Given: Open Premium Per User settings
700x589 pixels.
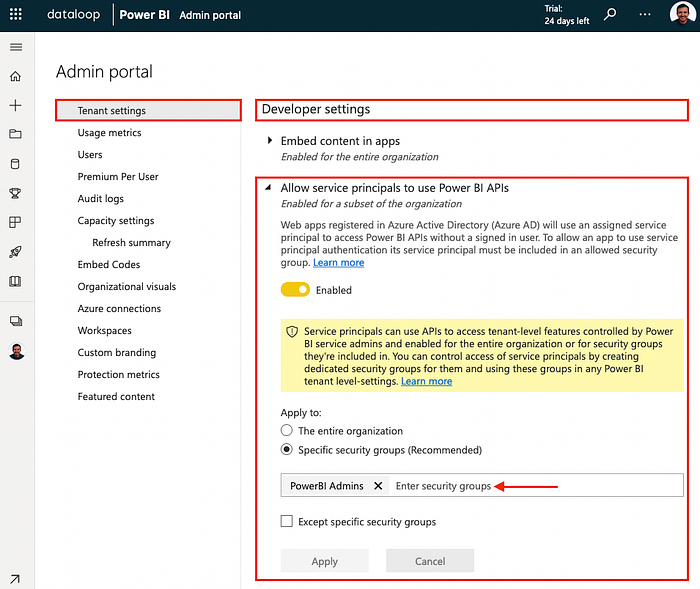Looking at the screenshot, I should (x=118, y=176).
